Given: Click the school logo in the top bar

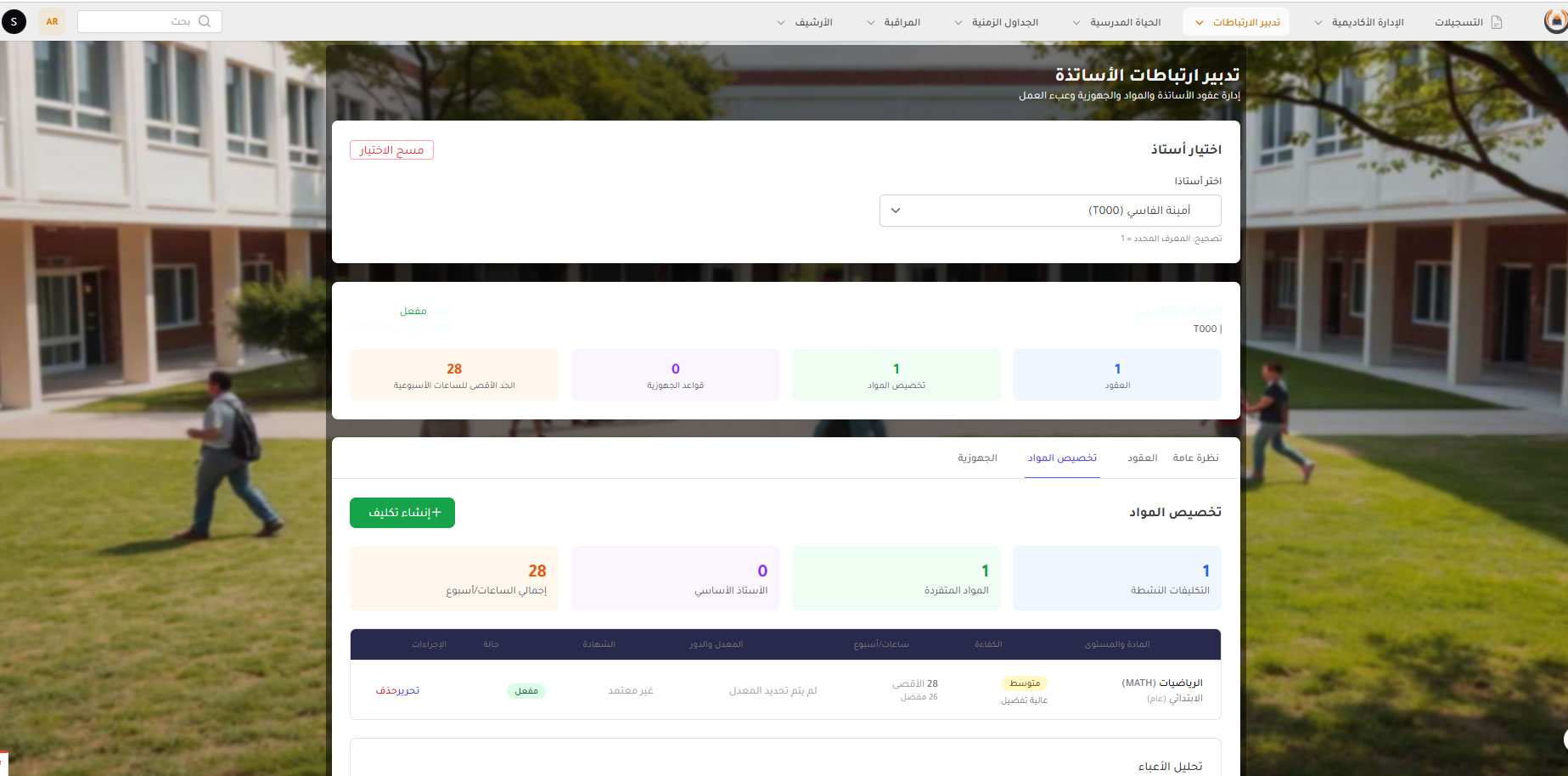Looking at the screenshot, I should [1555, 22].
